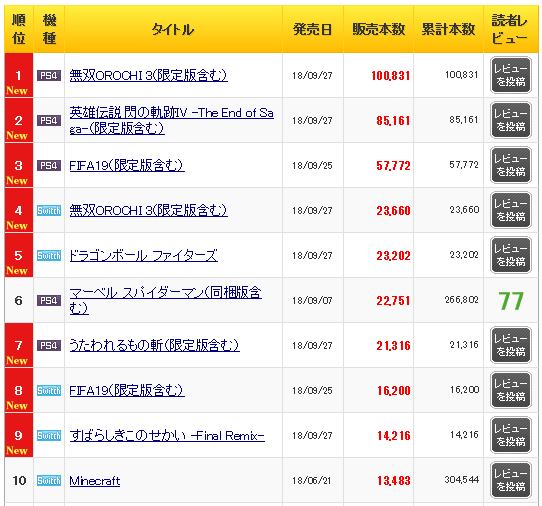The width and height of the screenshot is (542, 506).
Task: Click the PS4 icon in rank 3 FIFA19 row
Action: click(x=49, y=165)
